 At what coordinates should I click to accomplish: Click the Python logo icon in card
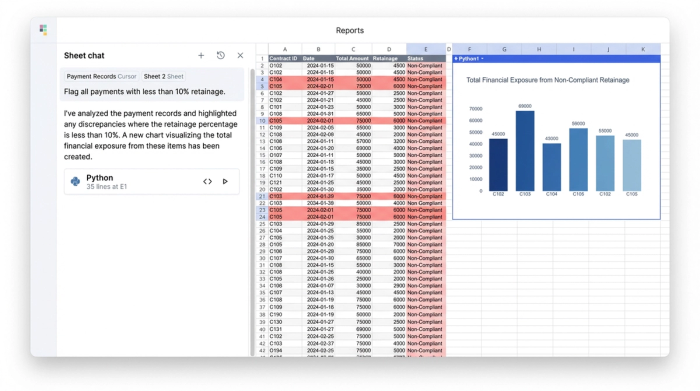(75, 181)
